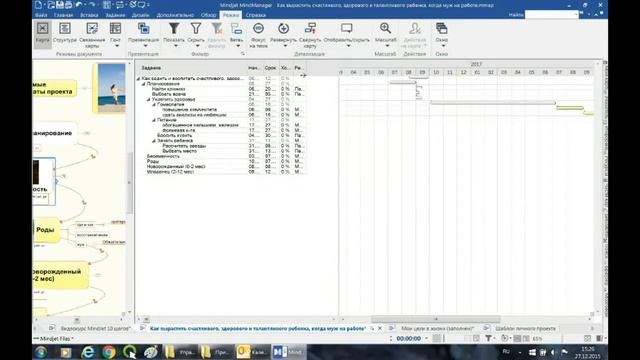Viewport: 640px width, 360px height.
Task: Click Удалить фильтр (remove filter) icon
Action: tap(217, 29)
